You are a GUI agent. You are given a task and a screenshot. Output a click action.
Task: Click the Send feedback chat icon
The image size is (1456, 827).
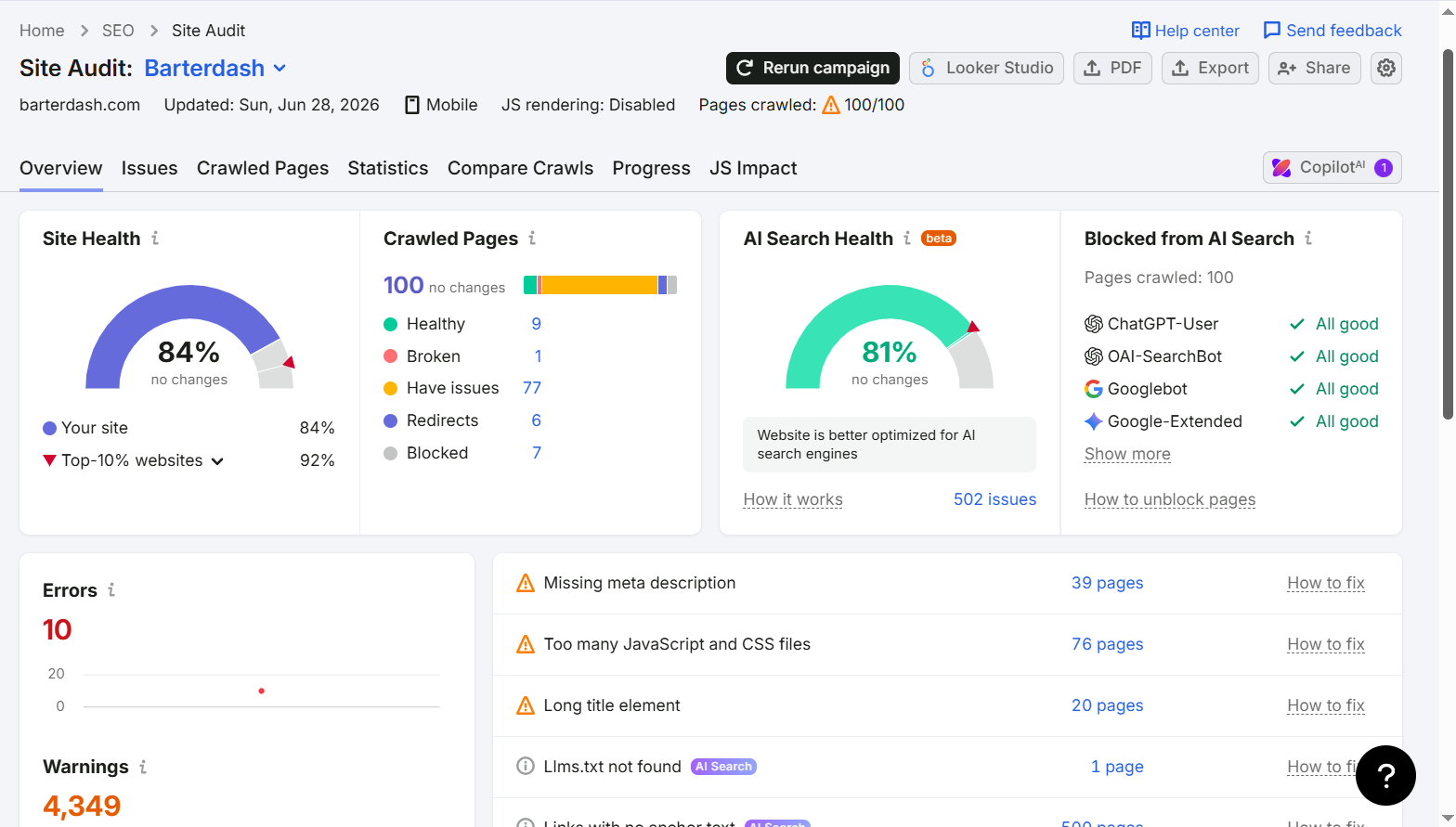[x=1272, y=31]
